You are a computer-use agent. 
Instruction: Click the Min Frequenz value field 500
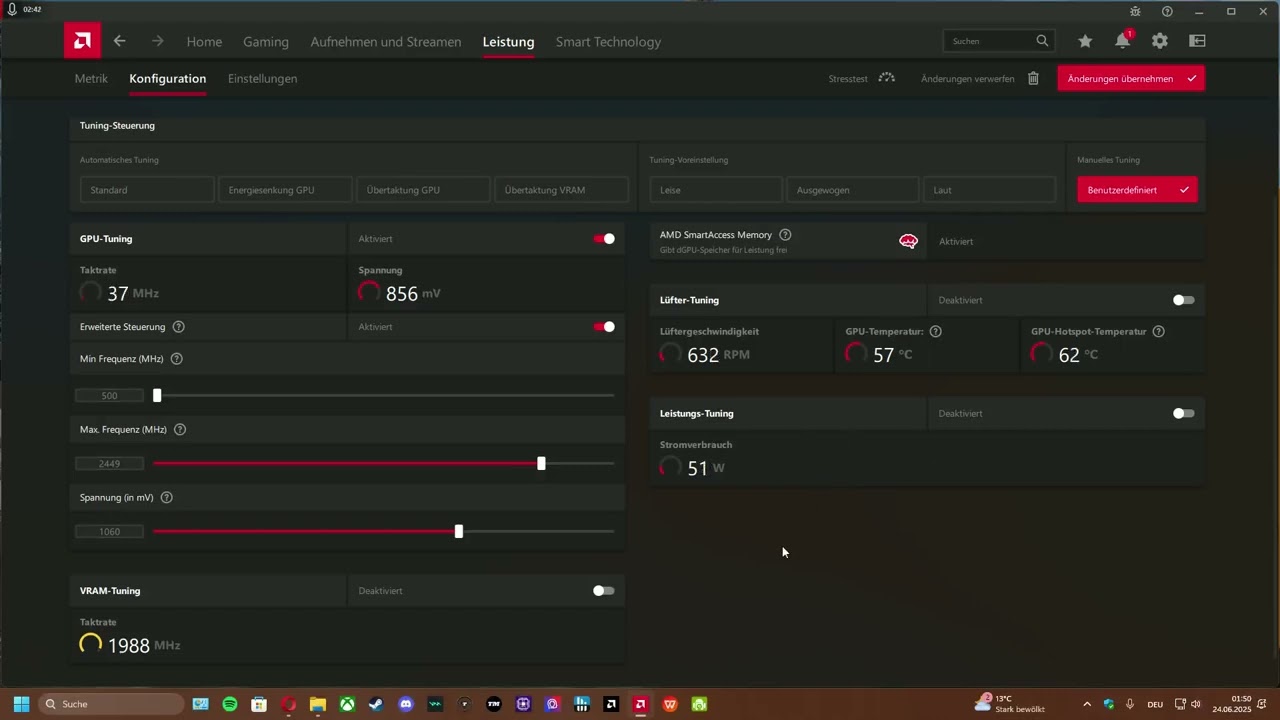[x=110, y=396]
